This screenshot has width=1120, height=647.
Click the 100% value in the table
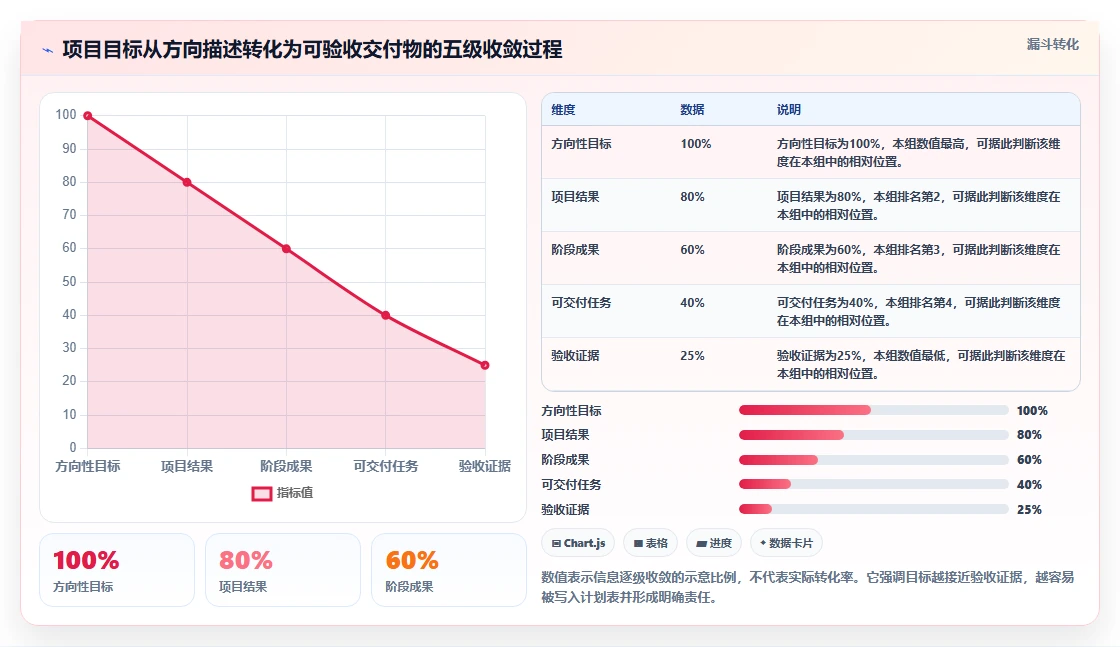click(696, 144)
